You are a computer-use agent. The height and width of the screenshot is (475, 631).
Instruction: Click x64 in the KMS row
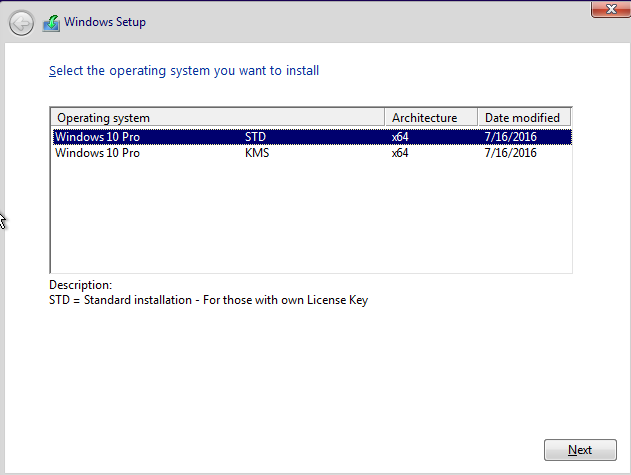click(x=400, y=153)
